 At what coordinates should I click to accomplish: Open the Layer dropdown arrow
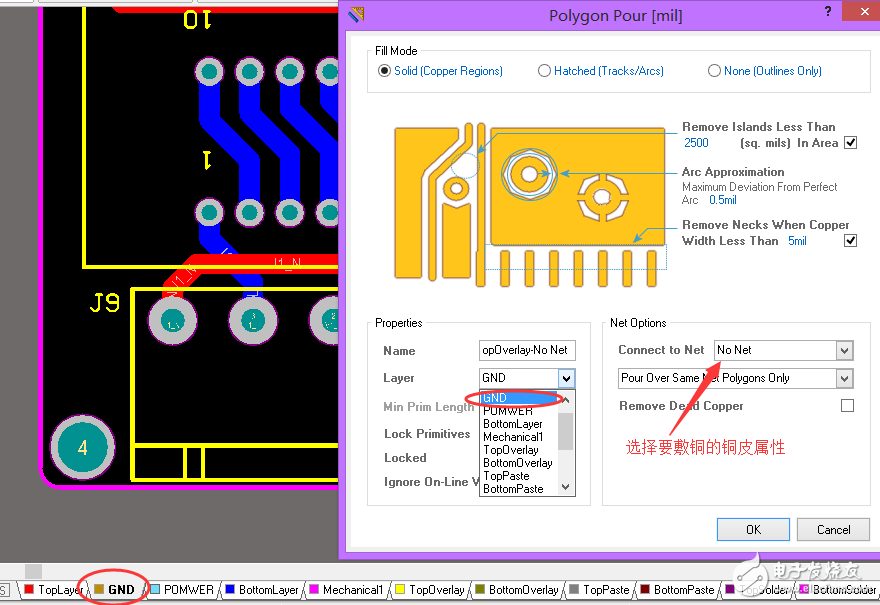click(x=566, y=378)
